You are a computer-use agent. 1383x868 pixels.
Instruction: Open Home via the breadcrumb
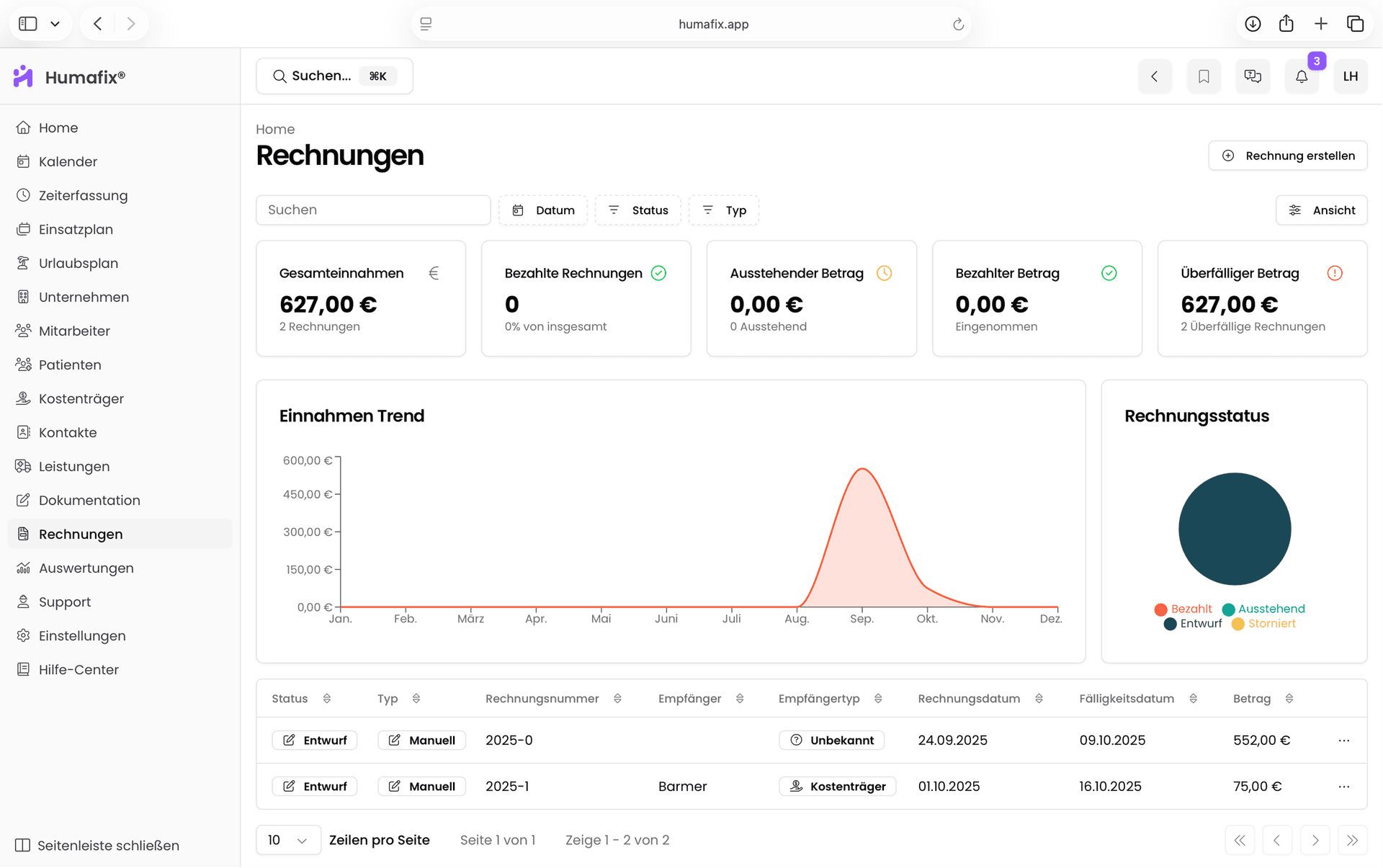275,129
